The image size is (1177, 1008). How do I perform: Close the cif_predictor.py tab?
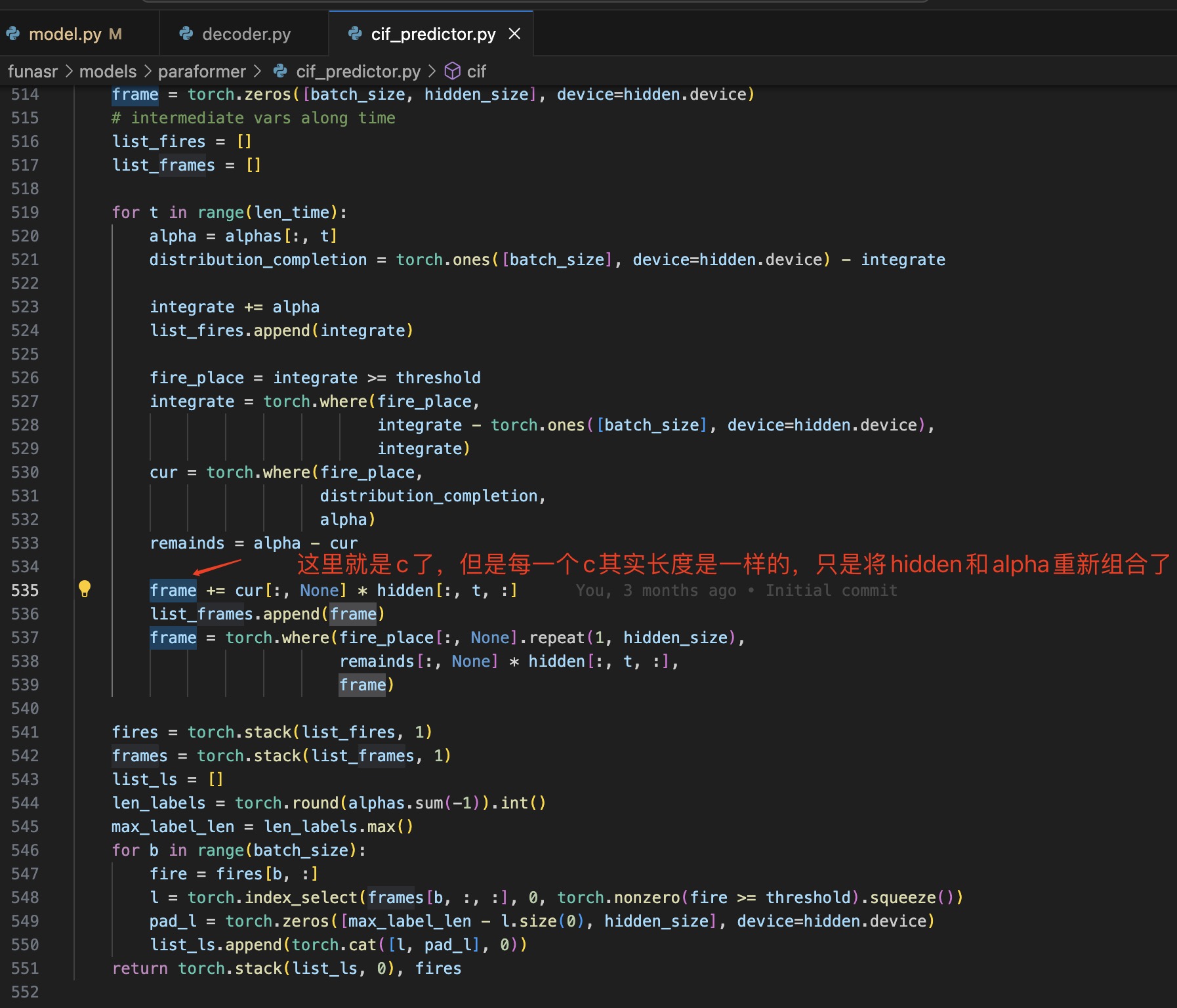515,33
